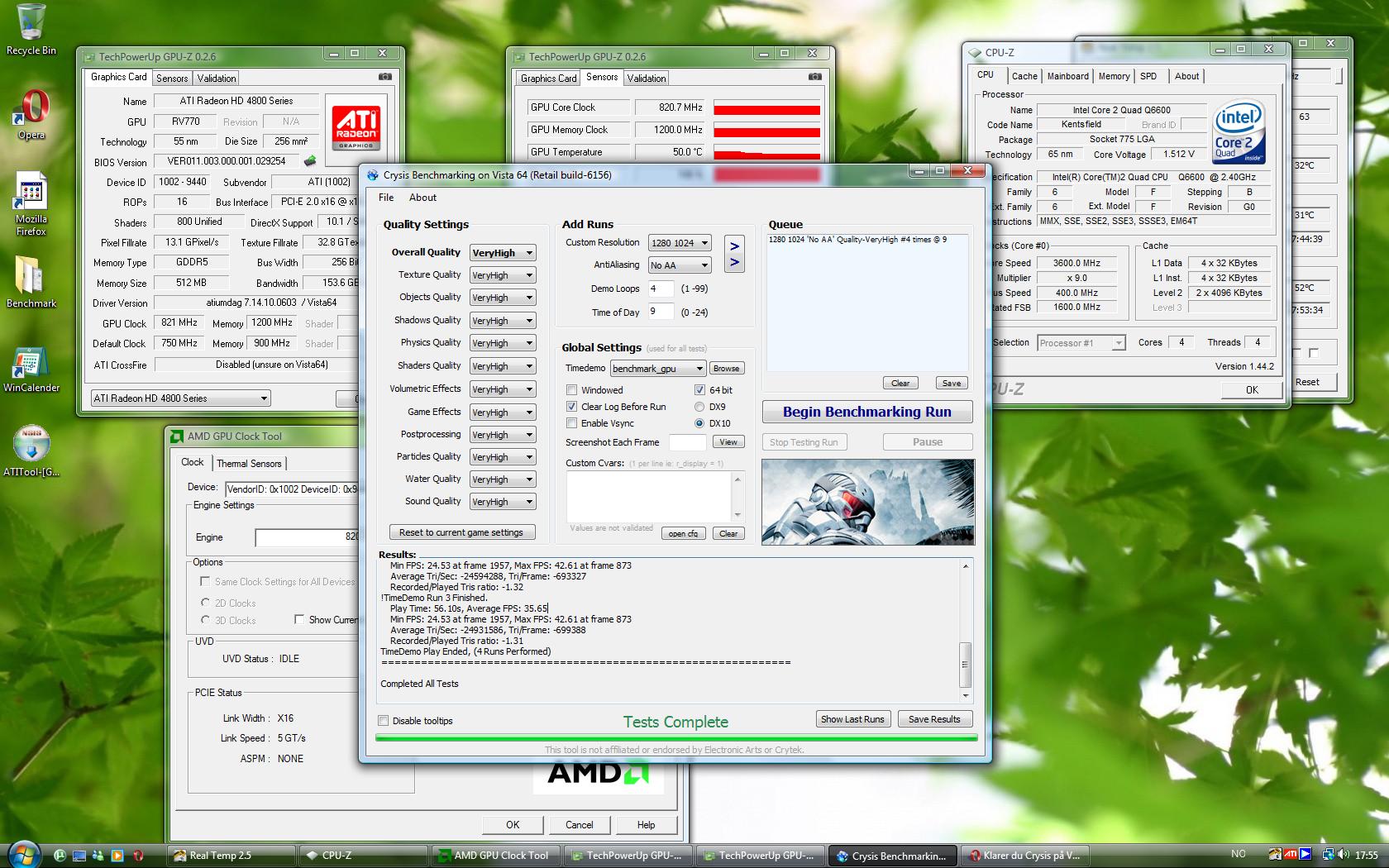Click the AMD logo in Clock Tool window
Screen dimensions: 1389x868
point(598,772)
